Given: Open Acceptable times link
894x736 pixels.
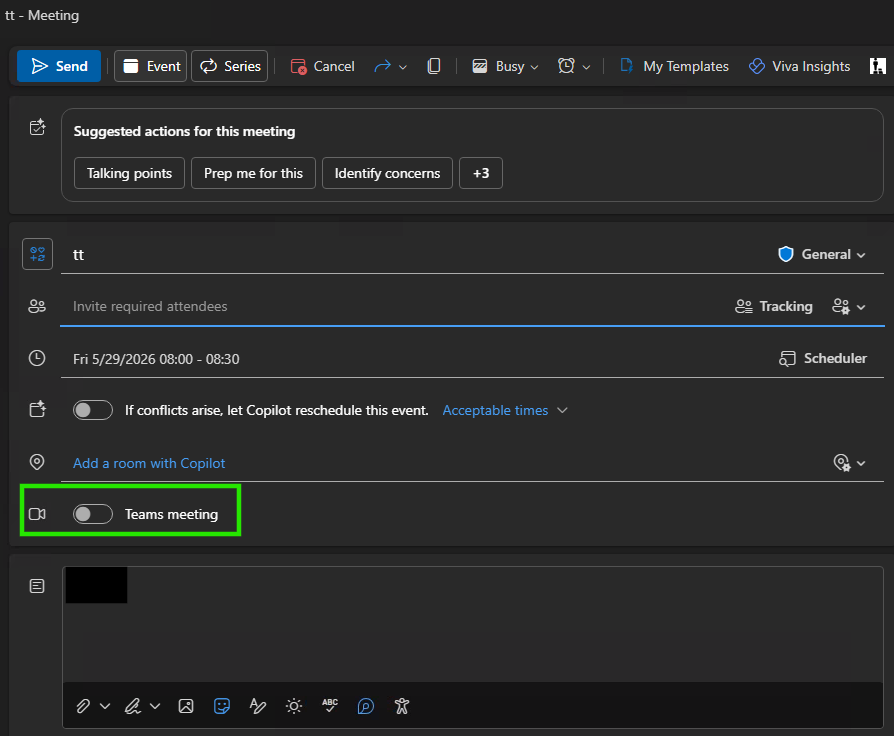Looking at the screenshot, I should [x=495, y=410].
